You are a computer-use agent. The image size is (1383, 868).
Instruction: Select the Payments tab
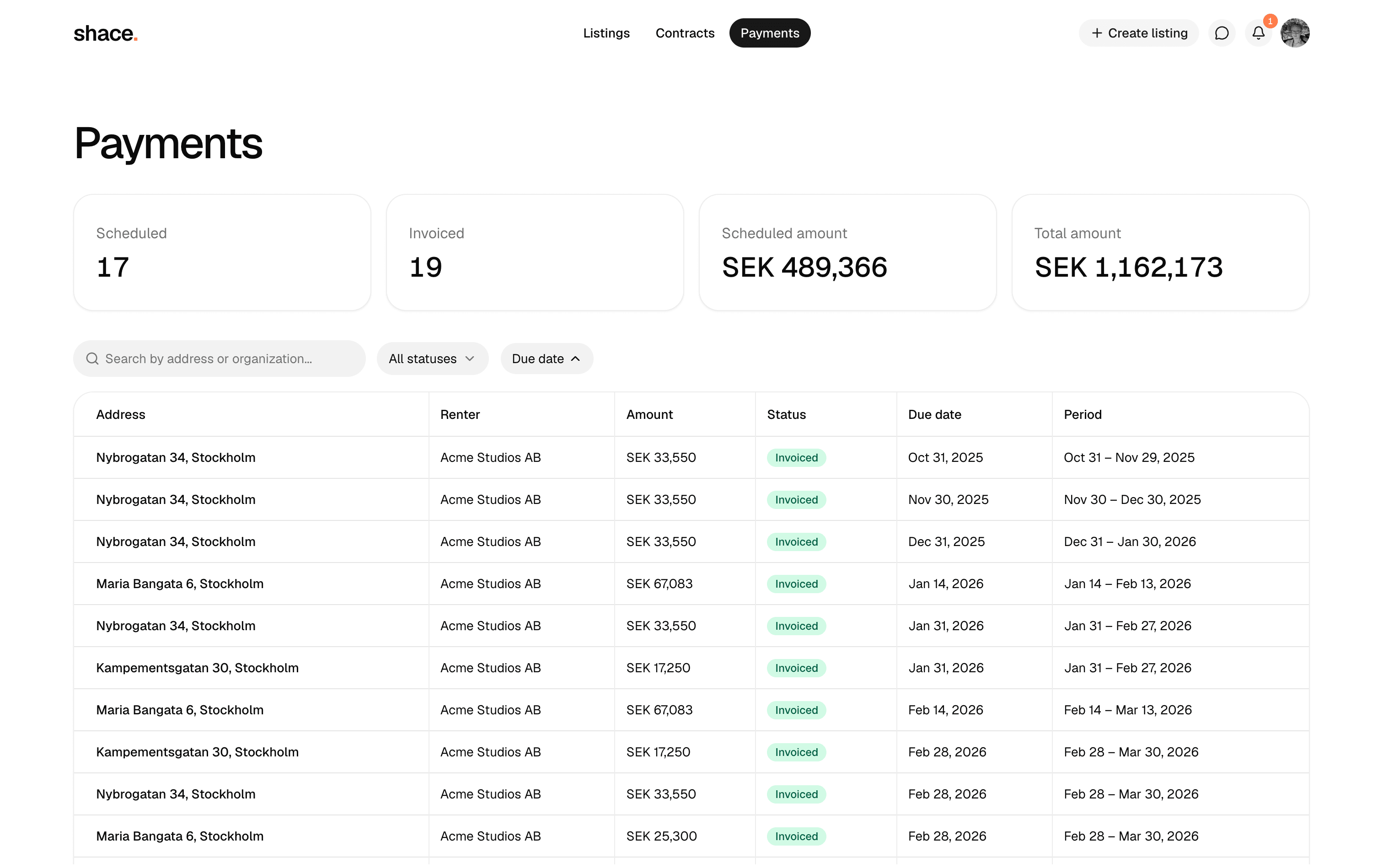pos(769,33)
